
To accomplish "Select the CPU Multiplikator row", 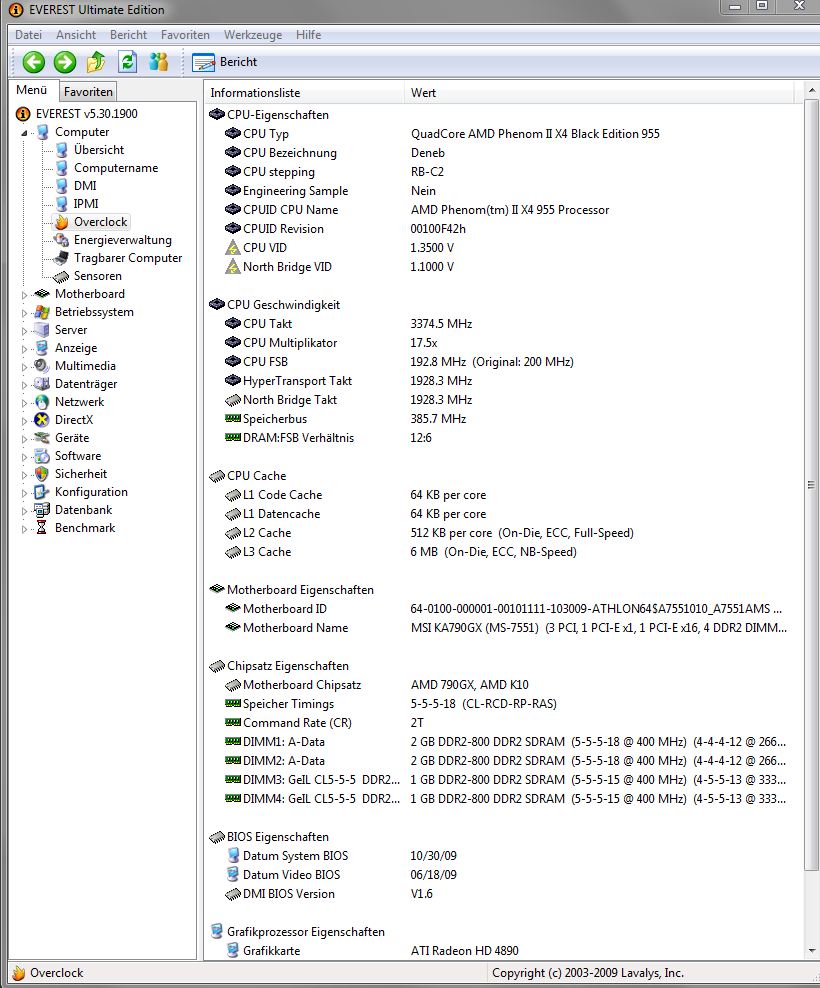I will pyautogui.click(x=504, y=343).
